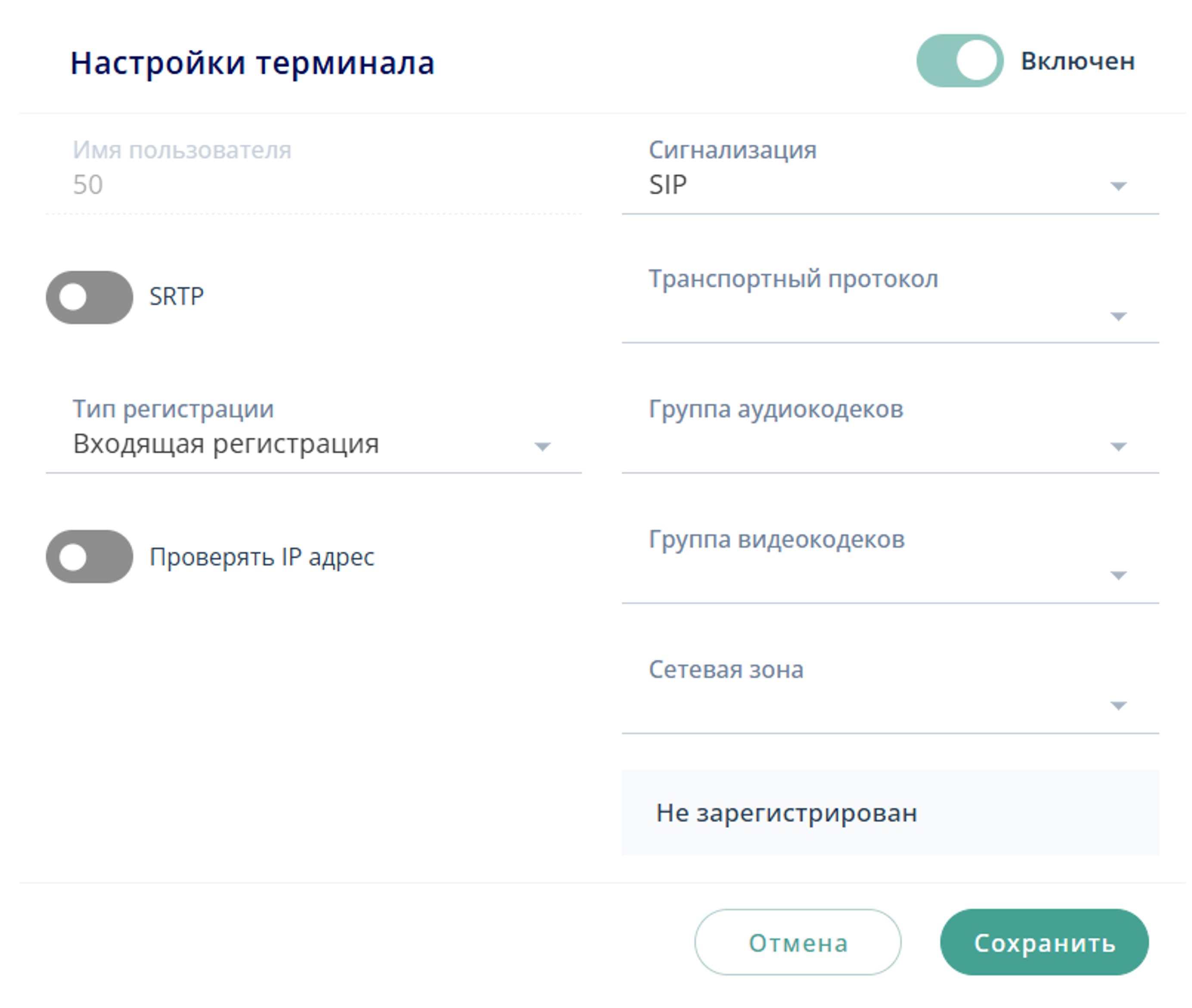Toggle the Включен terminal switch off
Viewport: 1192px width, 1008px height.
pyautogui.click(x=959, y=61)
